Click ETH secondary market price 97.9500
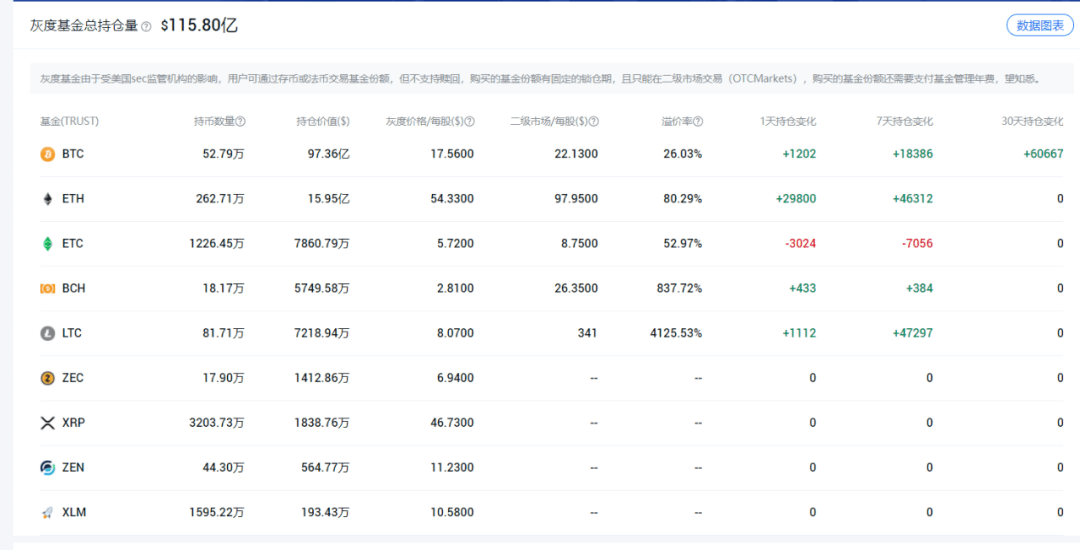This screenshot has width=1080, height=550. click(x=576, y=198)
